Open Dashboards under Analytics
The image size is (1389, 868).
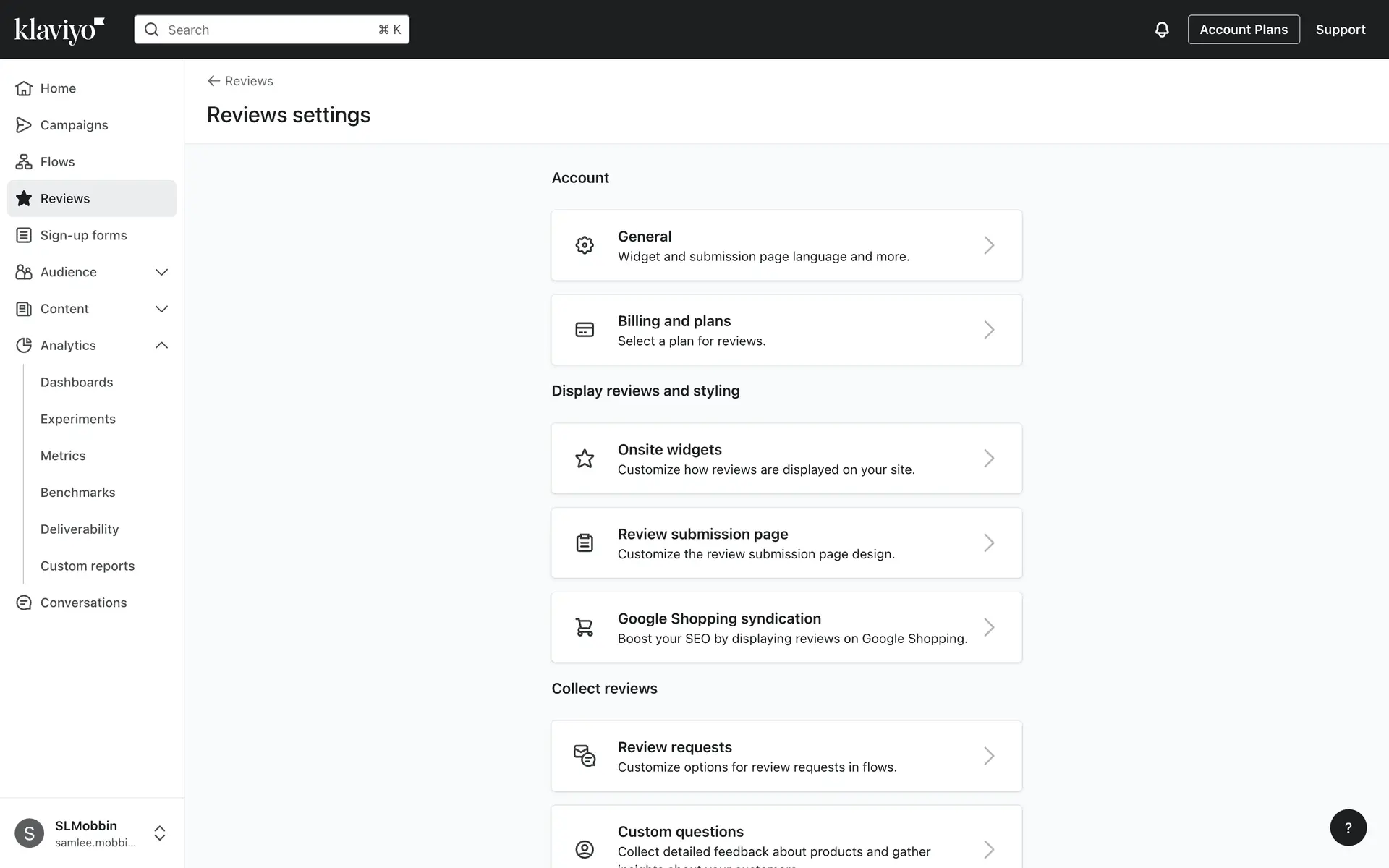[77, 382]
